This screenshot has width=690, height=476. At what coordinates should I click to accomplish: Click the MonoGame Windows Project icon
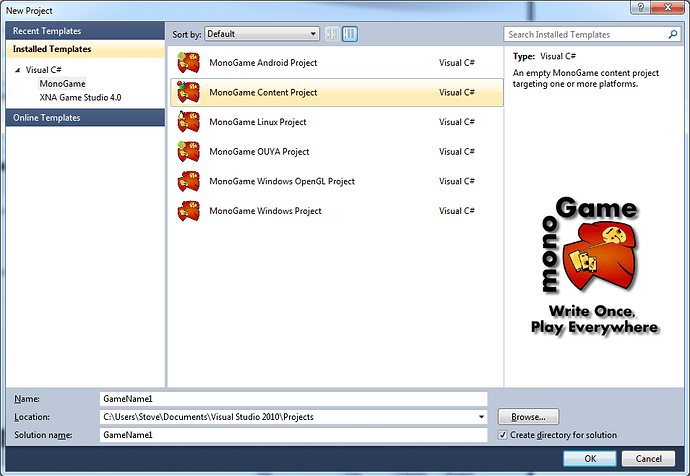click(188, 211)
